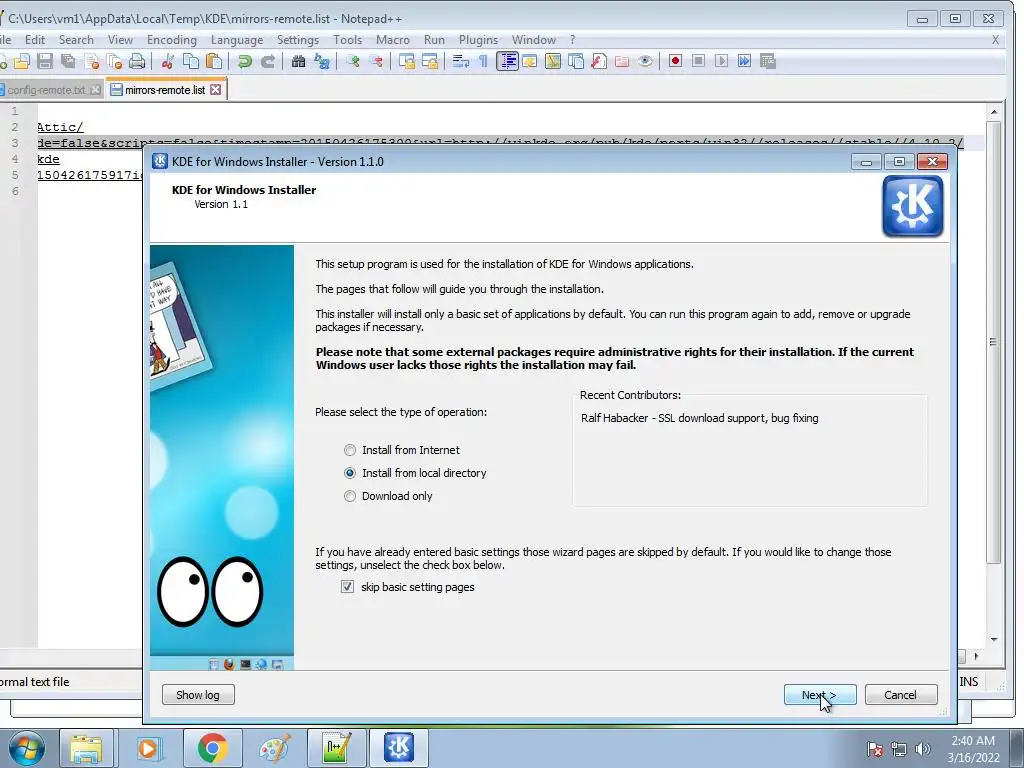This screenshot has height=768, width=1024.
Task: Close the mirrors-remote.list tab with its red X
Action: tap(216, 89)
